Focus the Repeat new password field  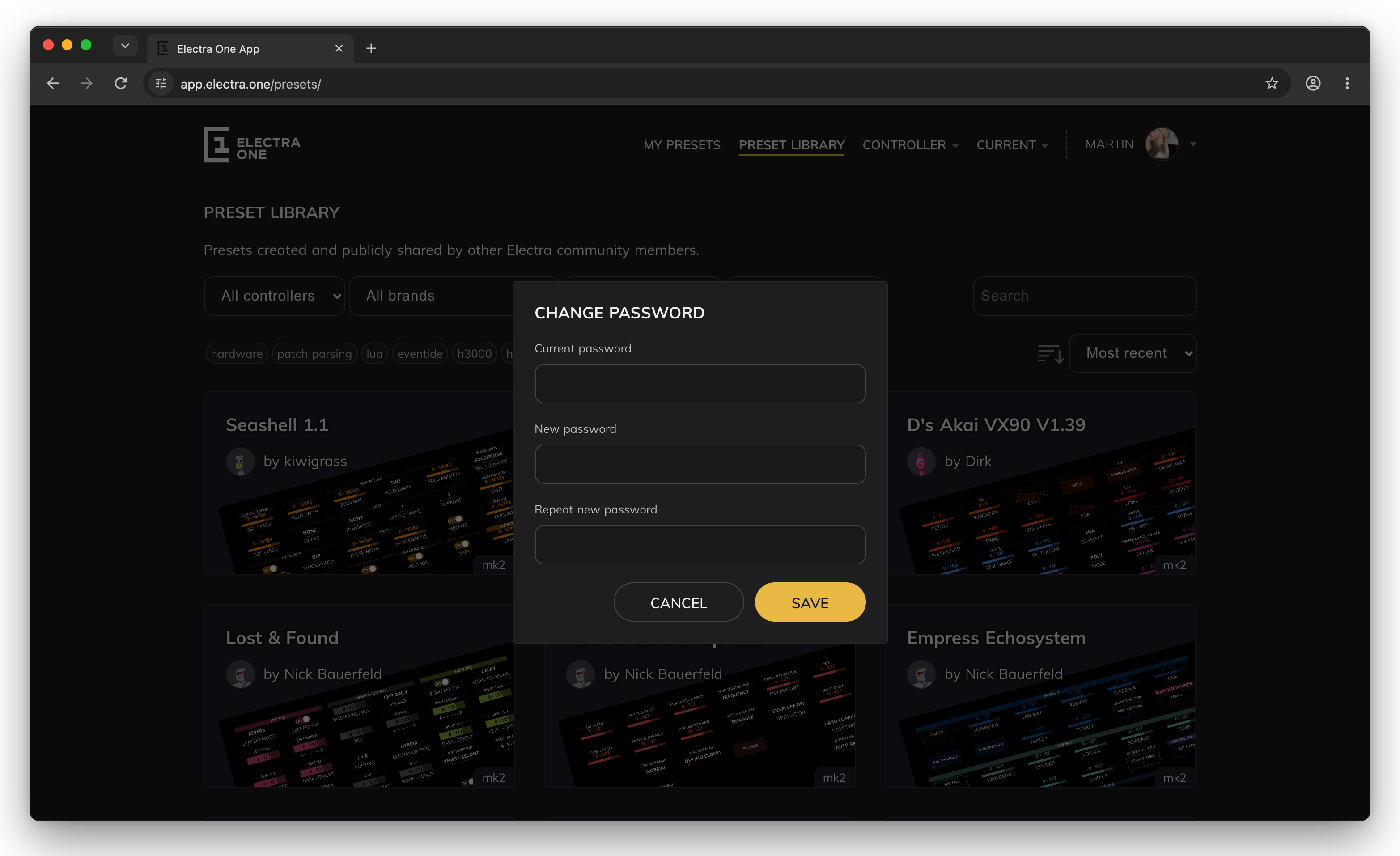(700, 545)
